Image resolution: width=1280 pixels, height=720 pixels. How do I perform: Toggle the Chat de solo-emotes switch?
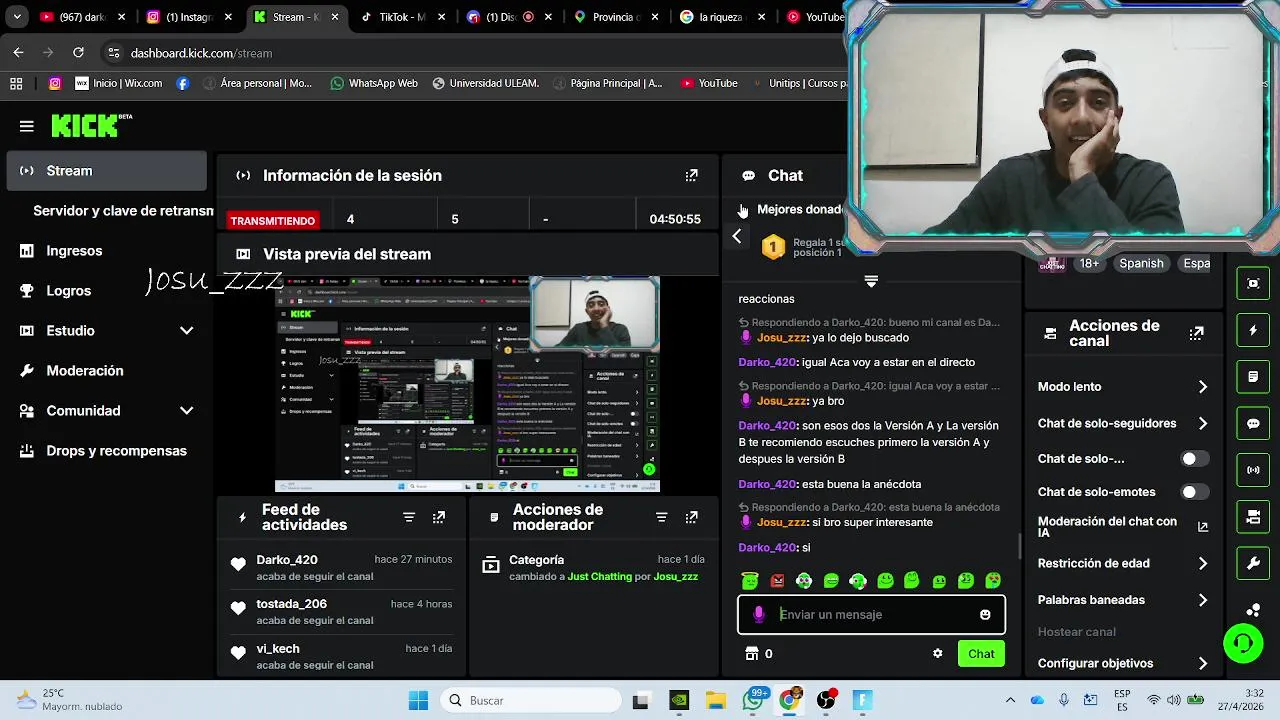1194,492
